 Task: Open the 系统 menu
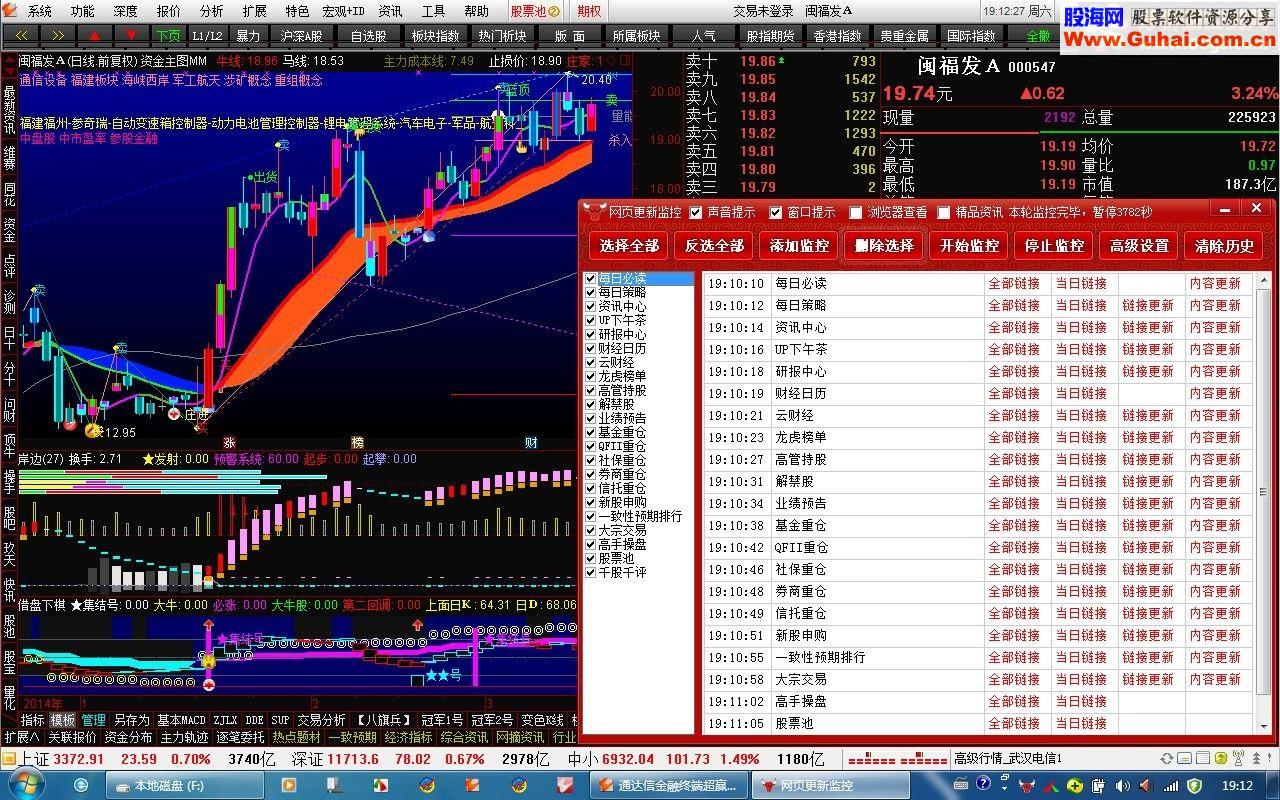(39, 11)
